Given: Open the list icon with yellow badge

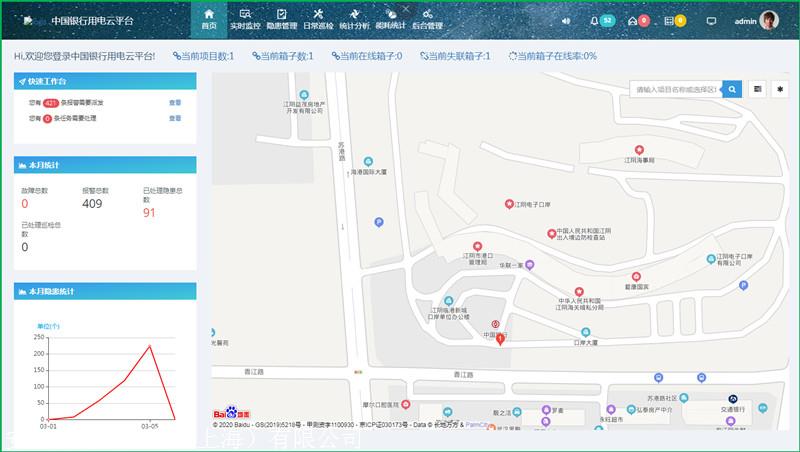Looking at the screenshot, I should [674, 20].
